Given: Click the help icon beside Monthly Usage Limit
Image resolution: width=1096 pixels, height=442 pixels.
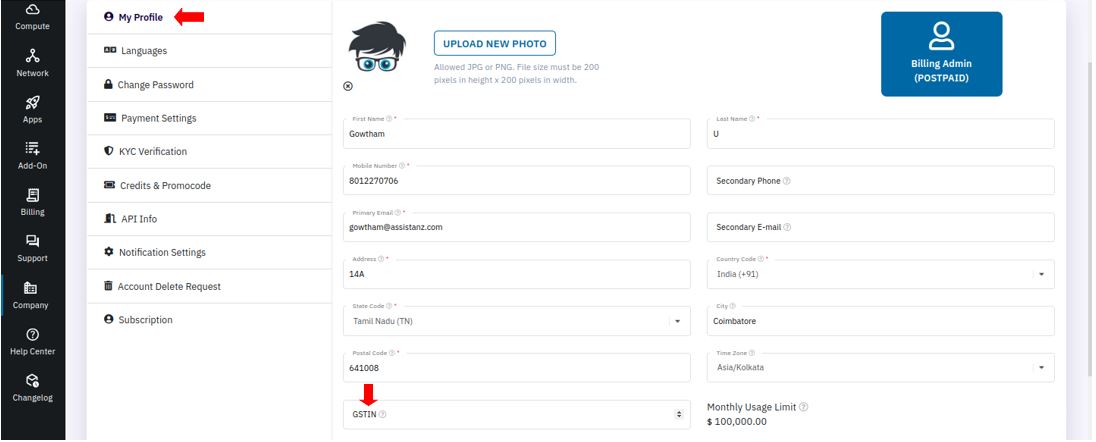Looking at the screenshot, I should coord(804,407).
